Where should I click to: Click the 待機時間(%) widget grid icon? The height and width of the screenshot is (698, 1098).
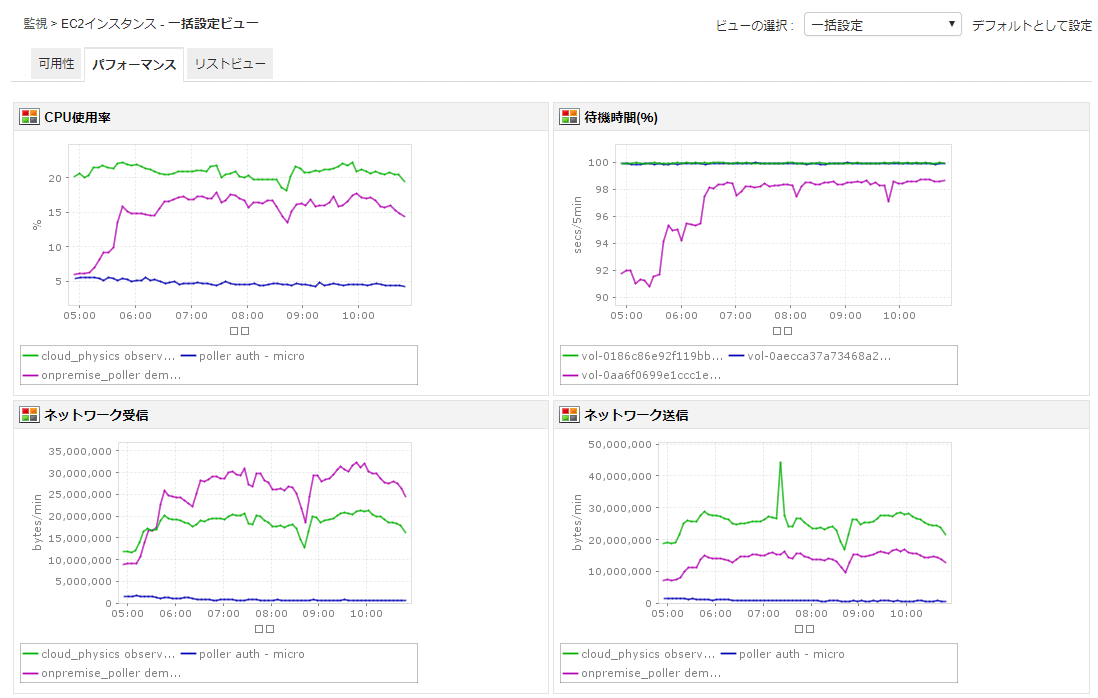(569, 117)
